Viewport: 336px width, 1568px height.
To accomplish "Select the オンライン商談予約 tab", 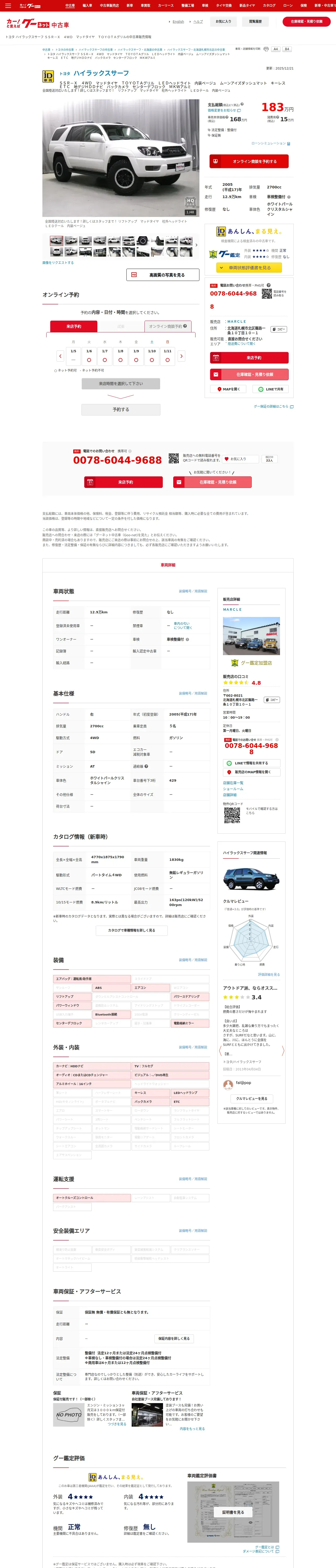I will 168,326.
